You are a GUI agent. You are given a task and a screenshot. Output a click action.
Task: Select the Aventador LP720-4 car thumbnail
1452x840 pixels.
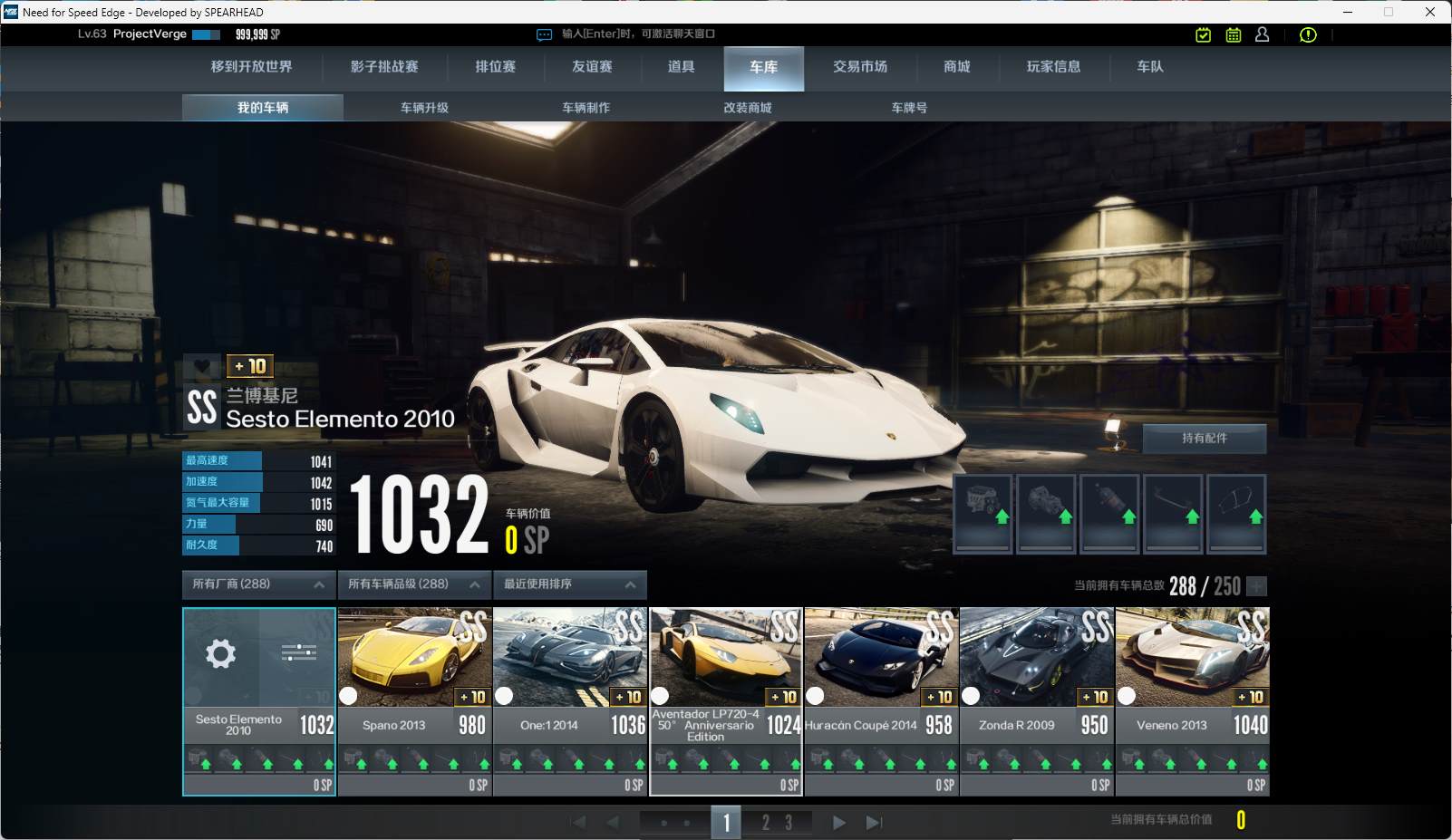(x=726, y=657)
